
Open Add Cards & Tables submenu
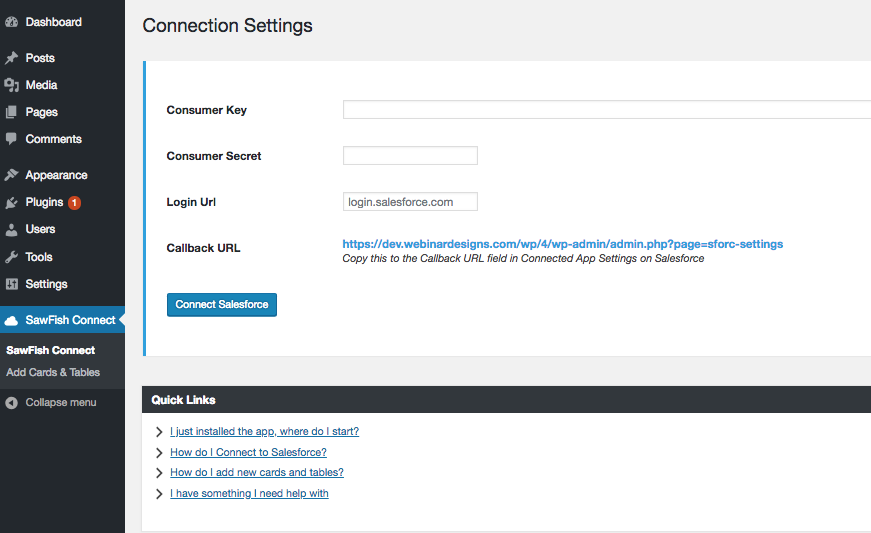click(x=53, y=372)
